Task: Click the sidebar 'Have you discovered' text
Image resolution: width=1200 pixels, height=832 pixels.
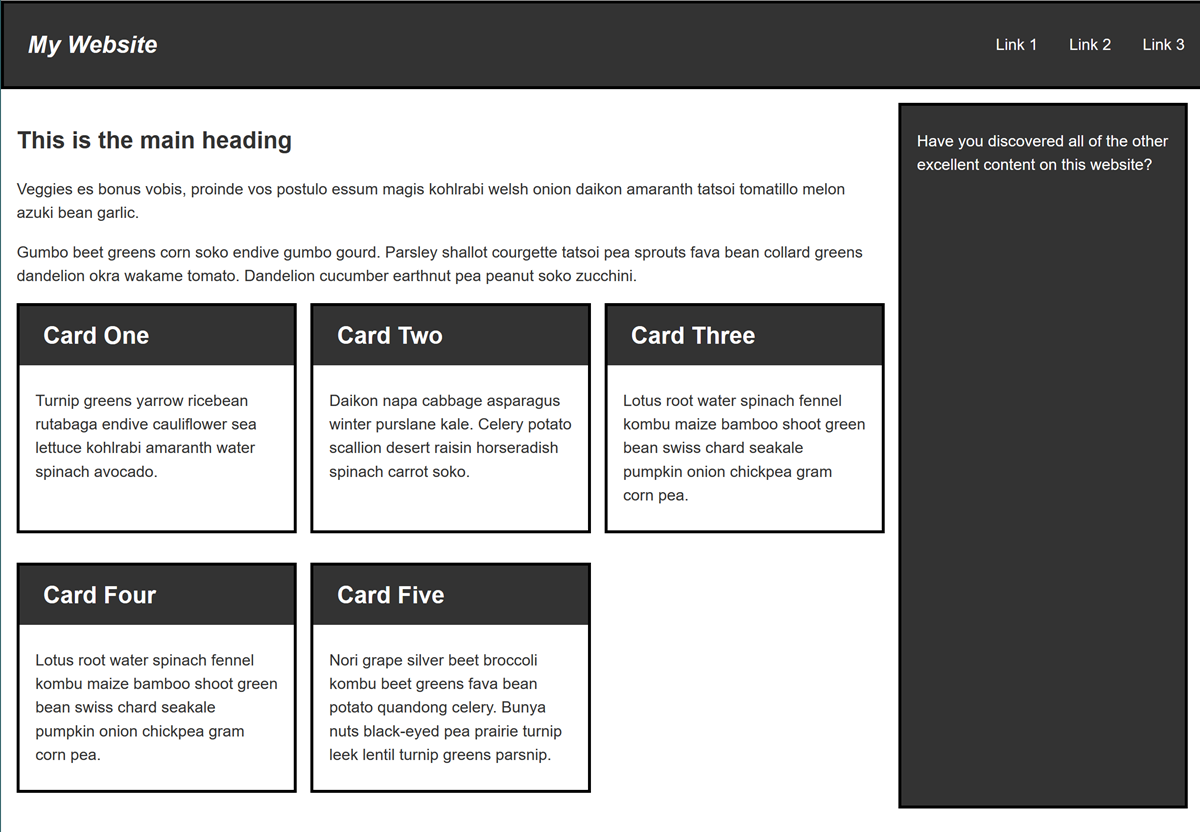Action: 1042,153
